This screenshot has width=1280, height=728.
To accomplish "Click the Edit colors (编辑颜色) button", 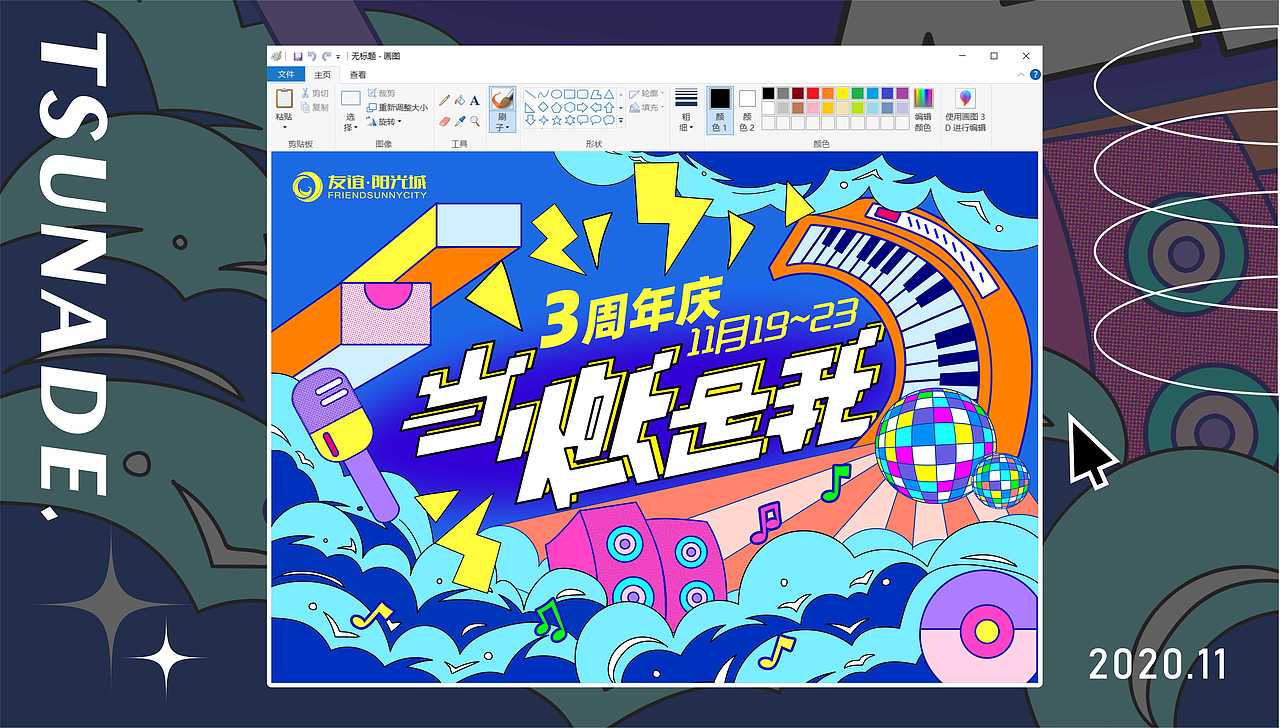I will coord(923,99).
